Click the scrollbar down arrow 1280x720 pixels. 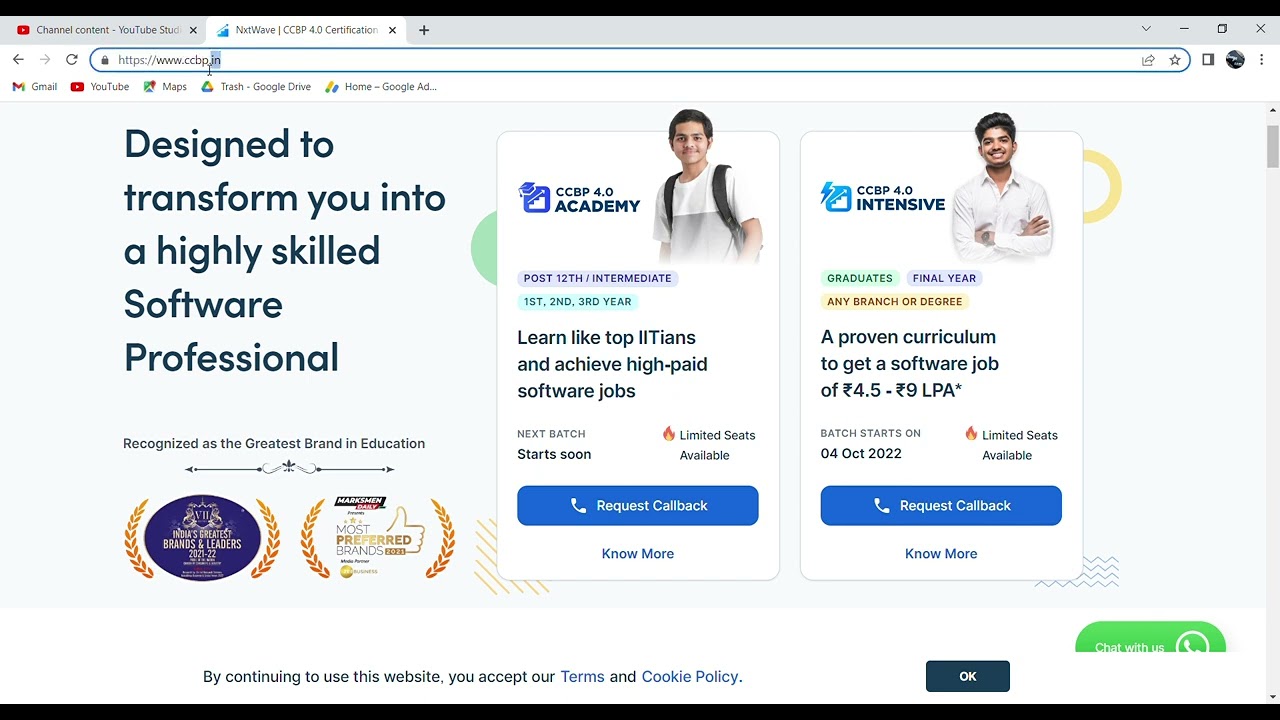(1273, 696)
